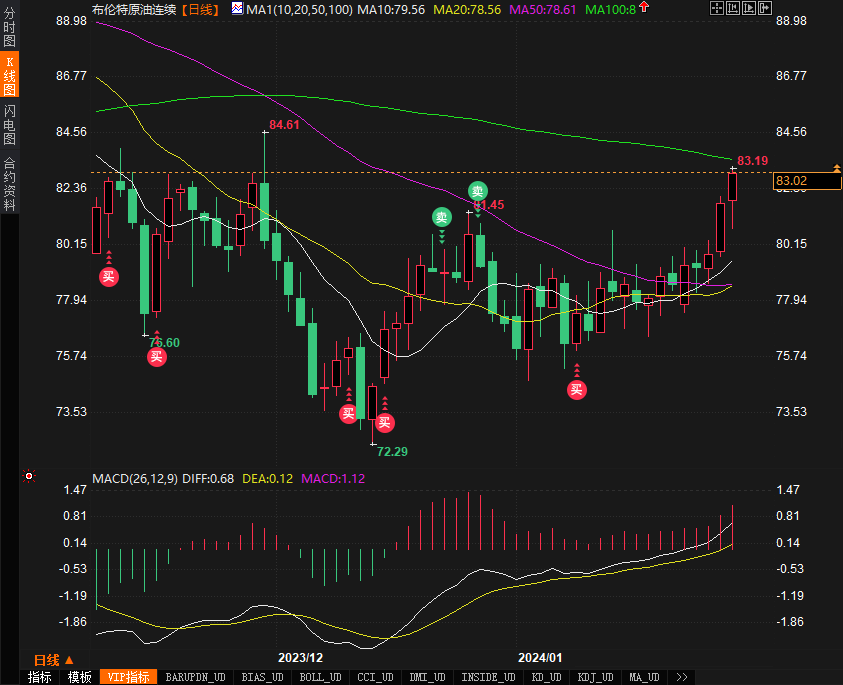This screenshot has height=685, width=843.
Task: Click the red up arrow beside MA100
Action: pos(643,8)
